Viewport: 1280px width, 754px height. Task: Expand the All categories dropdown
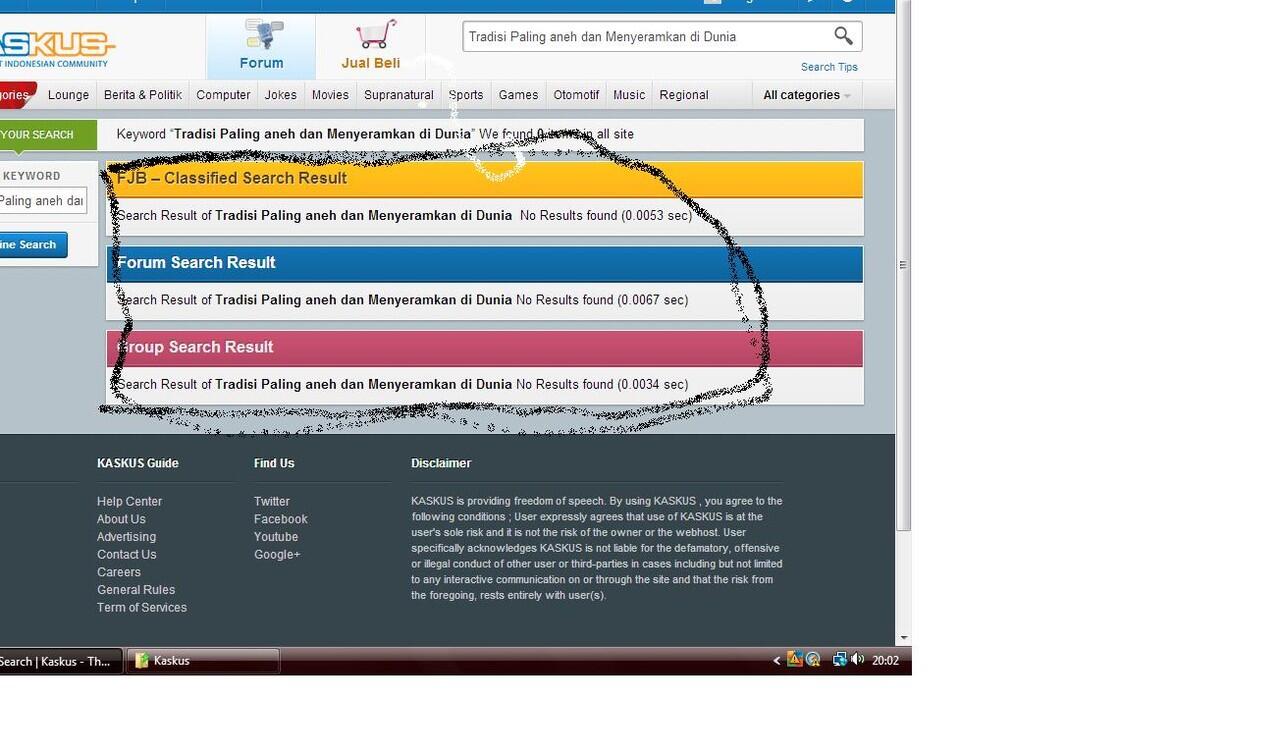tap(807, 95)
